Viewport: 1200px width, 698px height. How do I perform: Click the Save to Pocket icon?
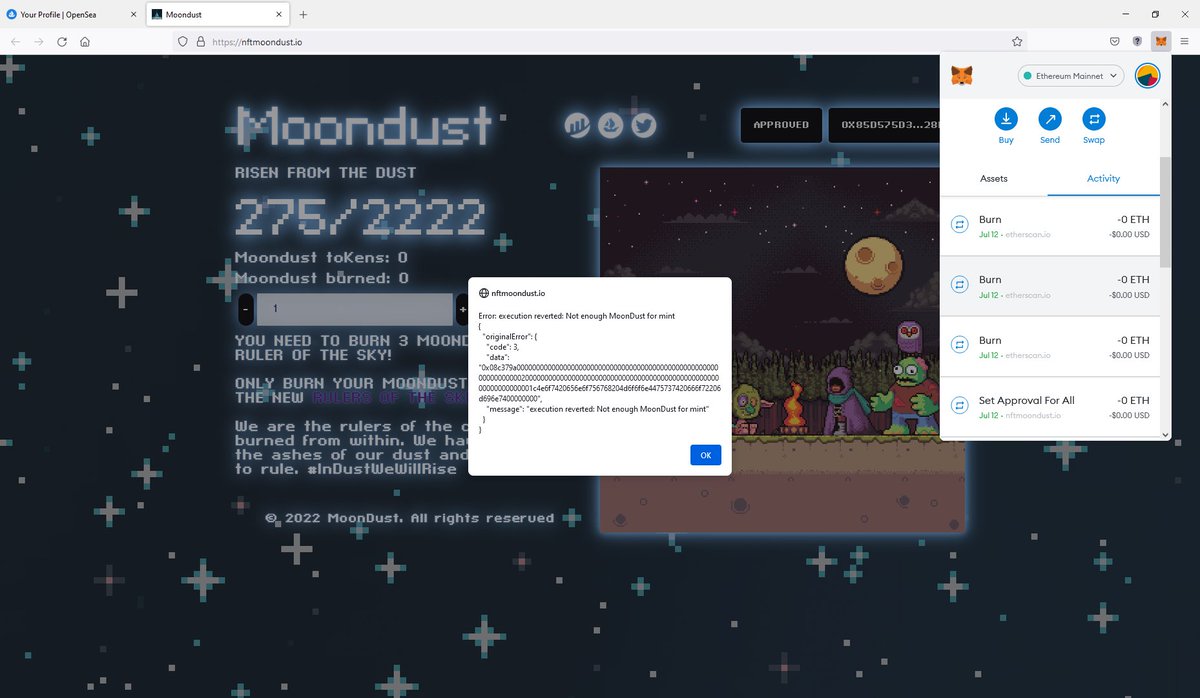1115,42
